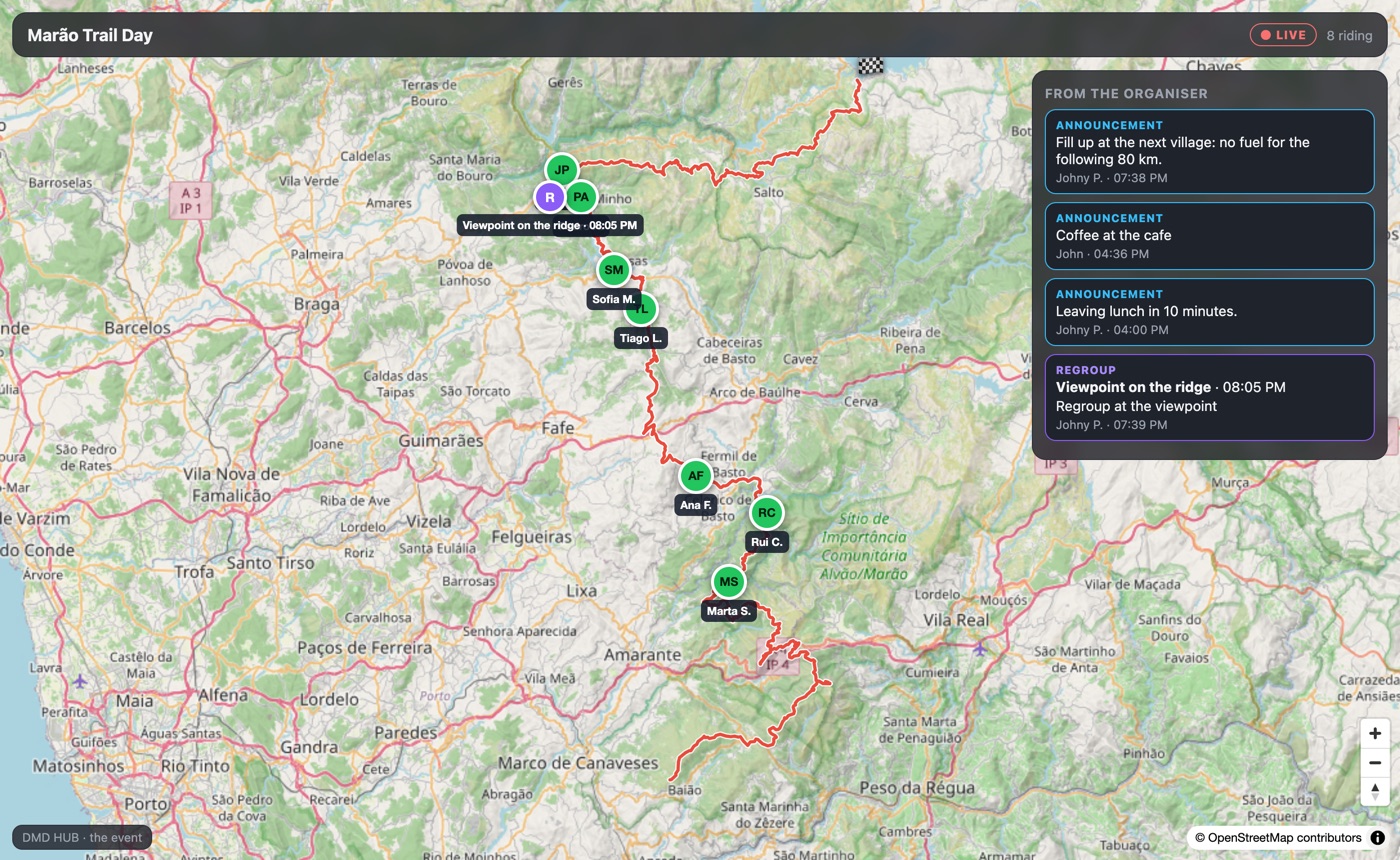Image resolution: width=1400 pixels, height=860 pixels.
Task: Open the SM rider marker
Action: tap(614, 269)
